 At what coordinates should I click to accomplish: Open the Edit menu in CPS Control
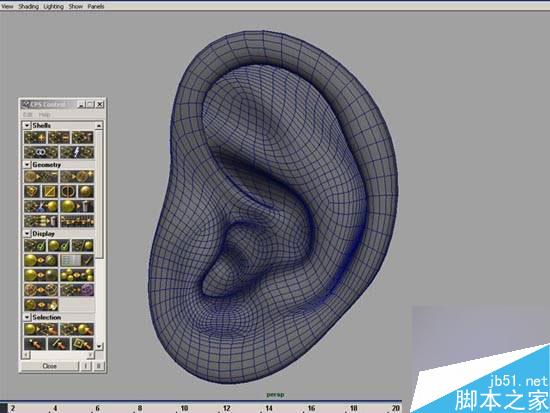(27, 115)
